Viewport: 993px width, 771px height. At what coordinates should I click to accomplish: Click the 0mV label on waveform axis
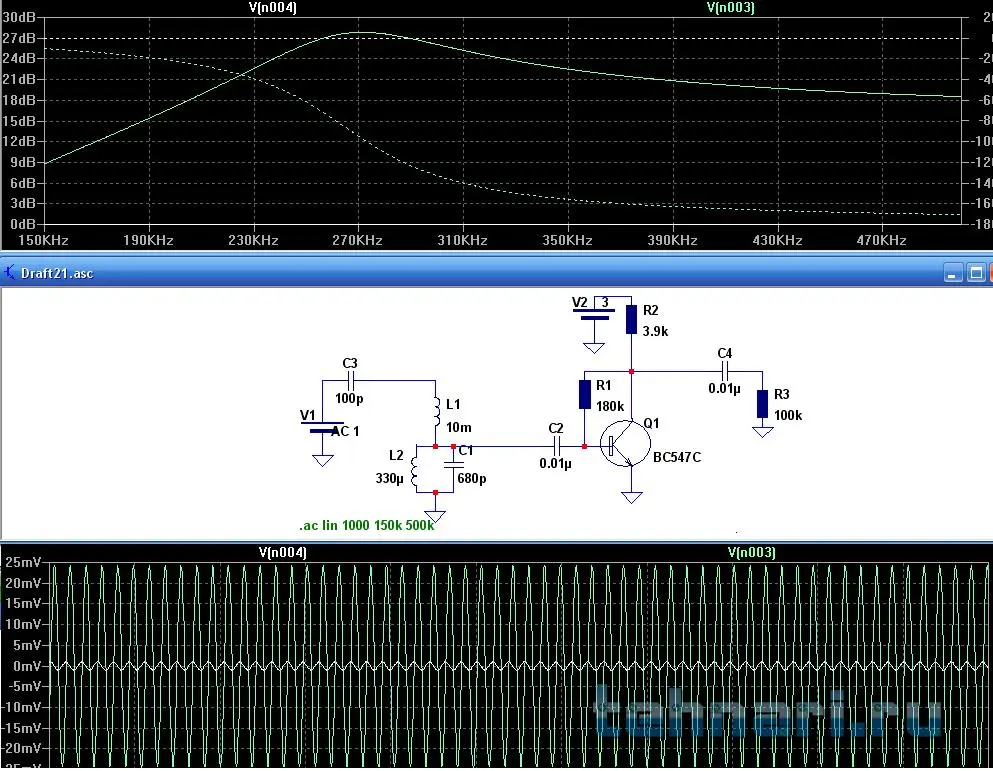click(x=27, y=666)
